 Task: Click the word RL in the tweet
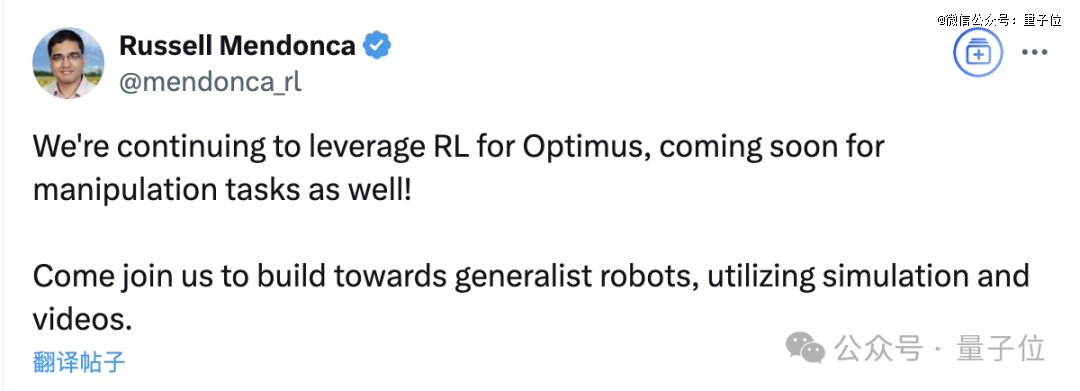click(451, 147)
